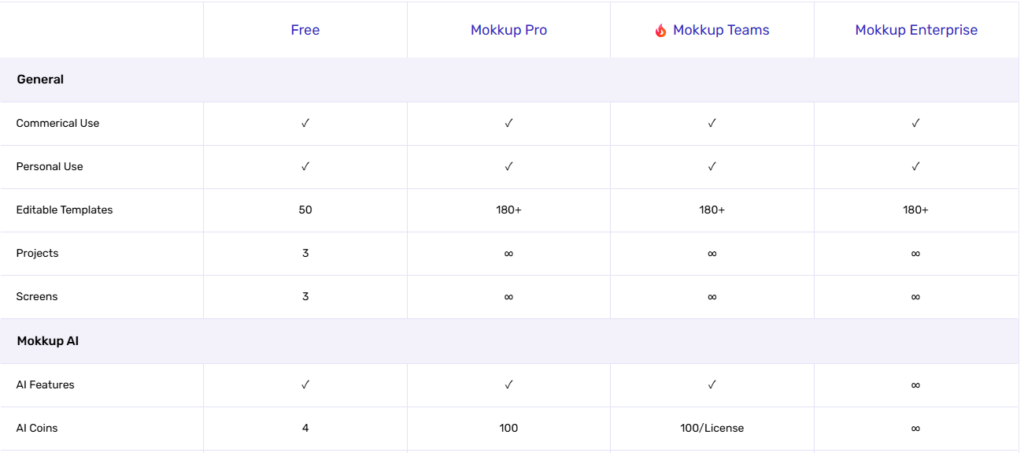Click the 50 templates value under Free
This screenshot has width=1024, height=453.
pyautogui.click(x=305, y=210)
